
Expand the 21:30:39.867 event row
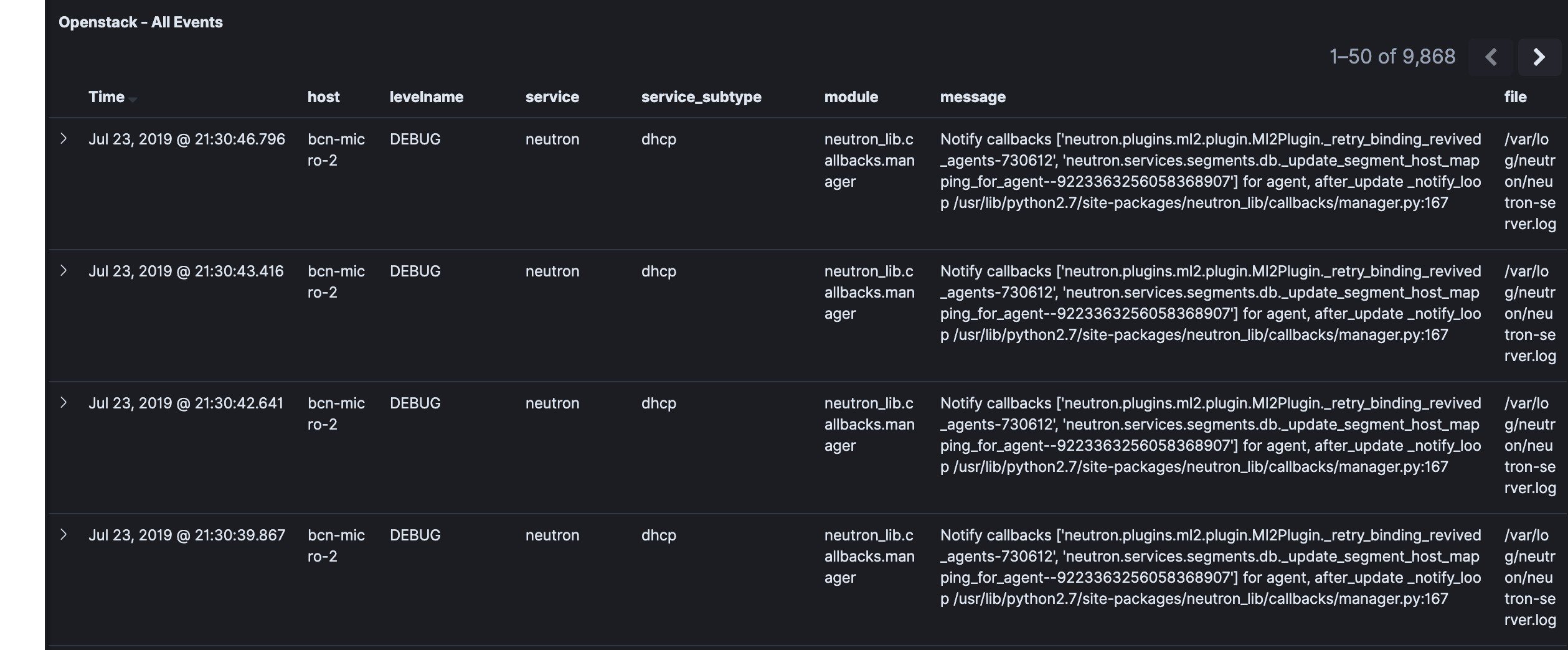coord(64,534)
